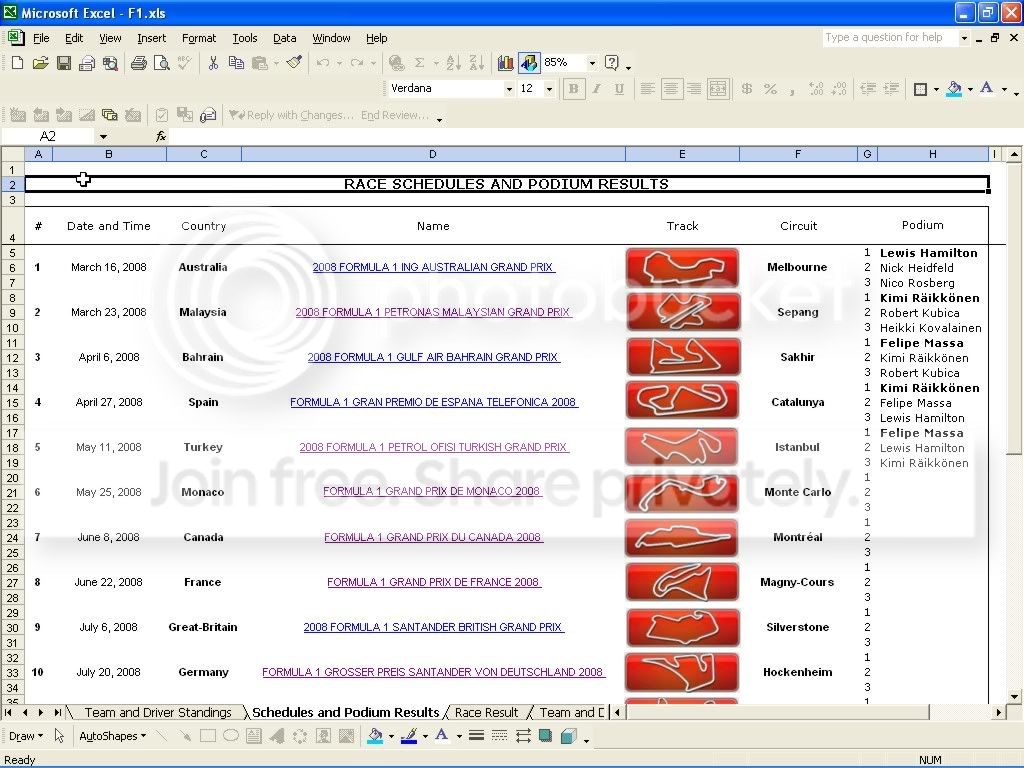This screenshot has height=768, width=1024.
Task: Open Formula 1 Grand Prix du Canada 2008 link
Action: (434, 537)
